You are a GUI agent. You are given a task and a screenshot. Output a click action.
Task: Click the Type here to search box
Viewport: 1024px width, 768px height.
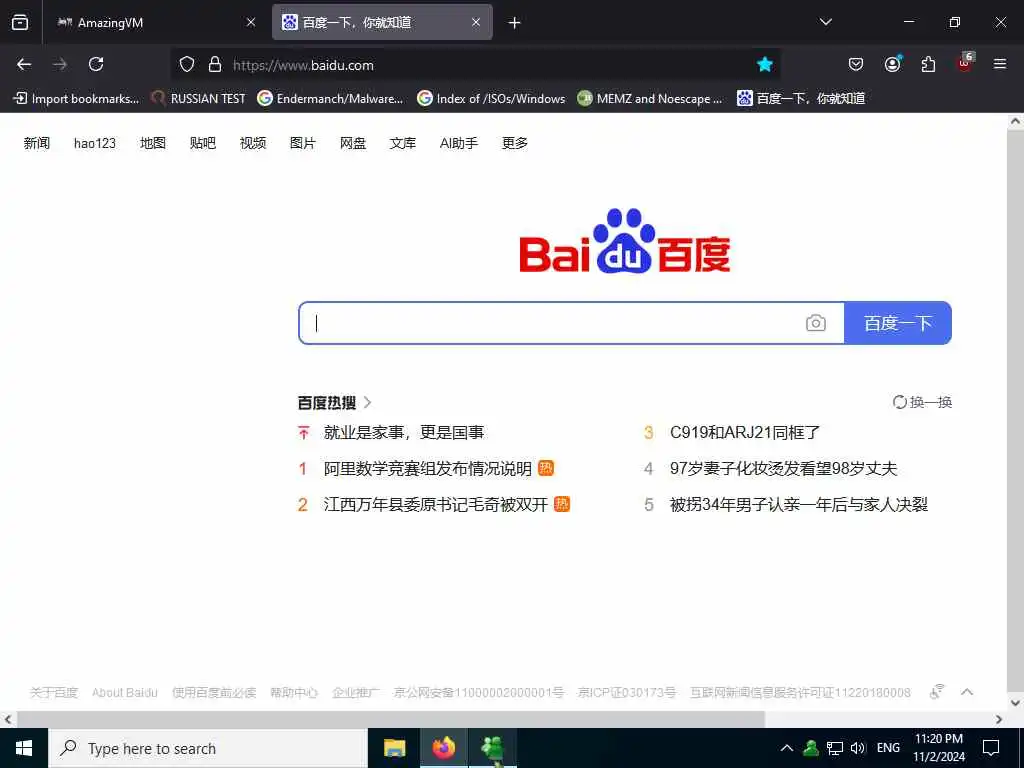208,748
